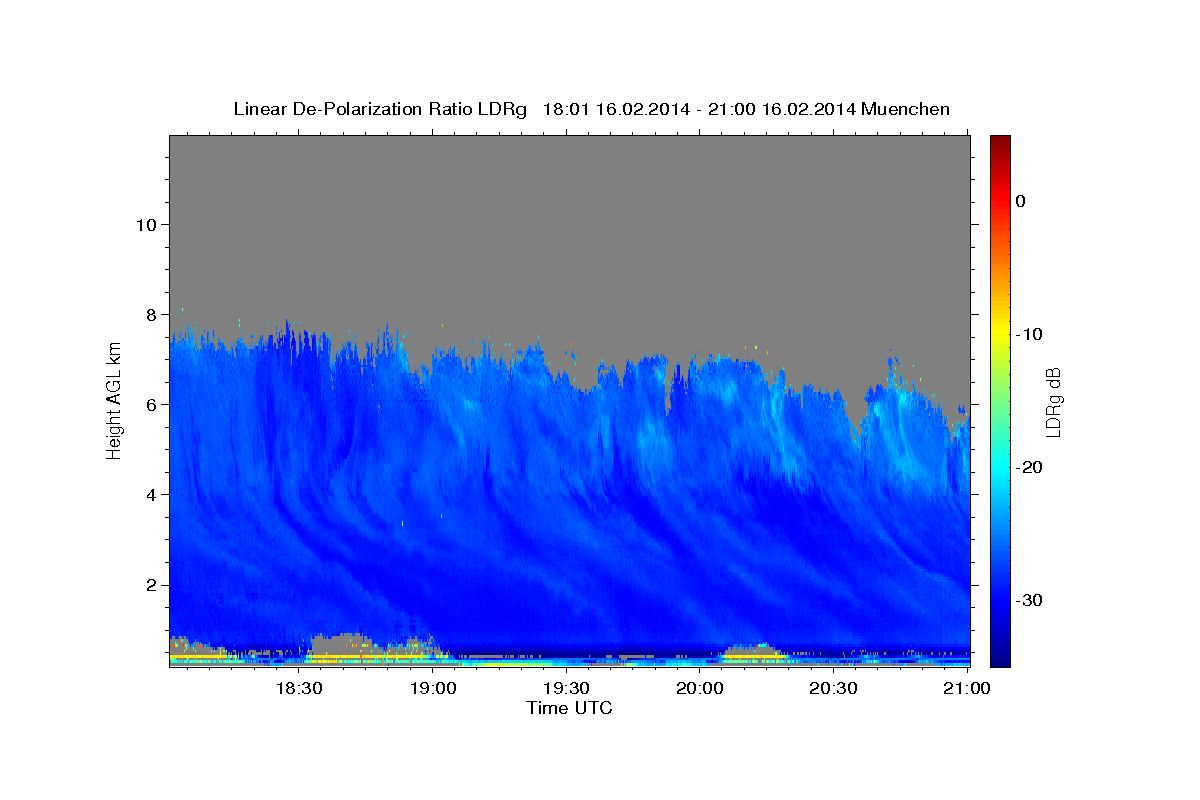Click the height tick label '2'
Viewport: 1200px width, 800px height.
click(150, 585)
